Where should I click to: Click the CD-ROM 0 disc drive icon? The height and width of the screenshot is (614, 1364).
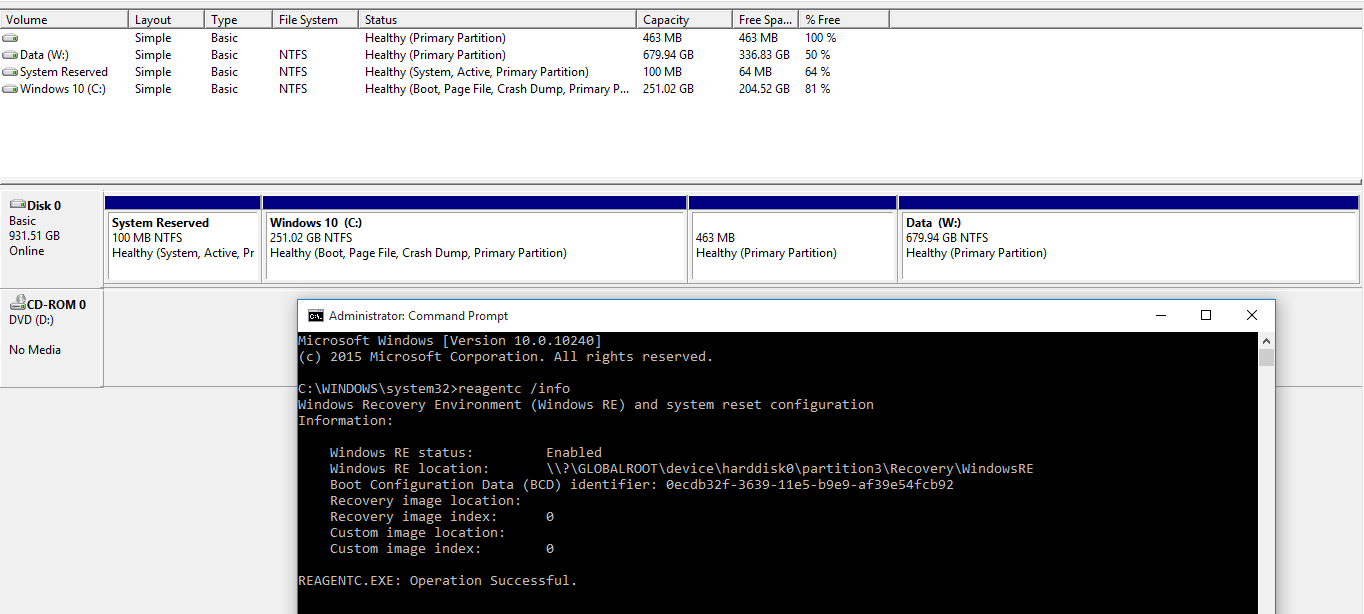(17, 304)
